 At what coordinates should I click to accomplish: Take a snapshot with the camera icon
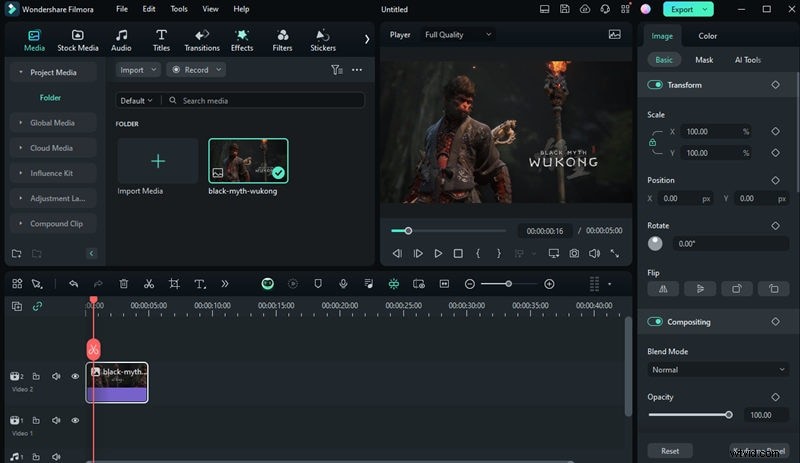(x=574, y=254)
